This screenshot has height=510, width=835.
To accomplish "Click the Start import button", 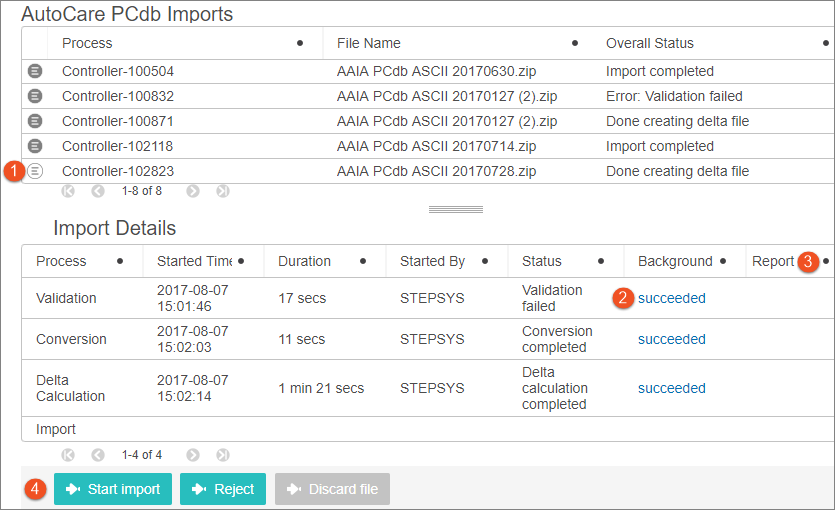I will point(113,489).
